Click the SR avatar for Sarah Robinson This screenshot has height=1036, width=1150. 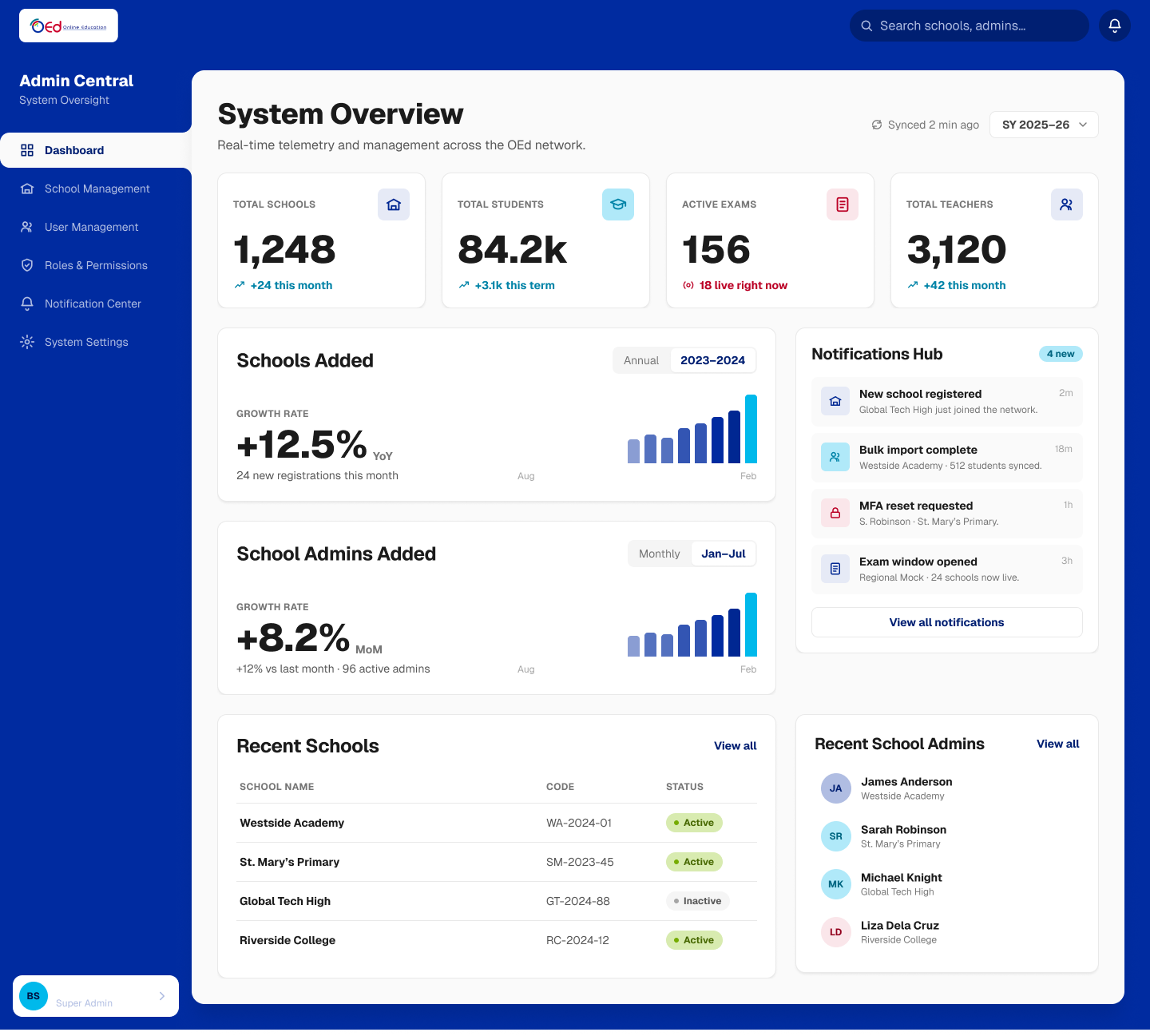click(836, 836)
